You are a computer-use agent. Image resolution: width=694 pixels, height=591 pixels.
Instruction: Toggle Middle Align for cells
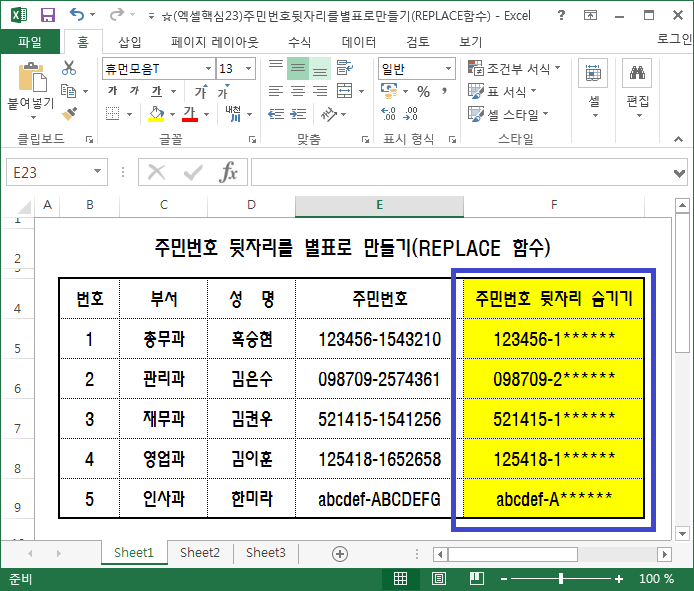[x=298, y=68]
